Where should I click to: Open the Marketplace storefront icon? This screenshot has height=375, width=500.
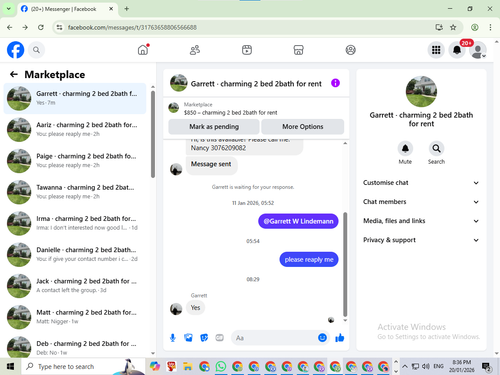pos(298,50)
